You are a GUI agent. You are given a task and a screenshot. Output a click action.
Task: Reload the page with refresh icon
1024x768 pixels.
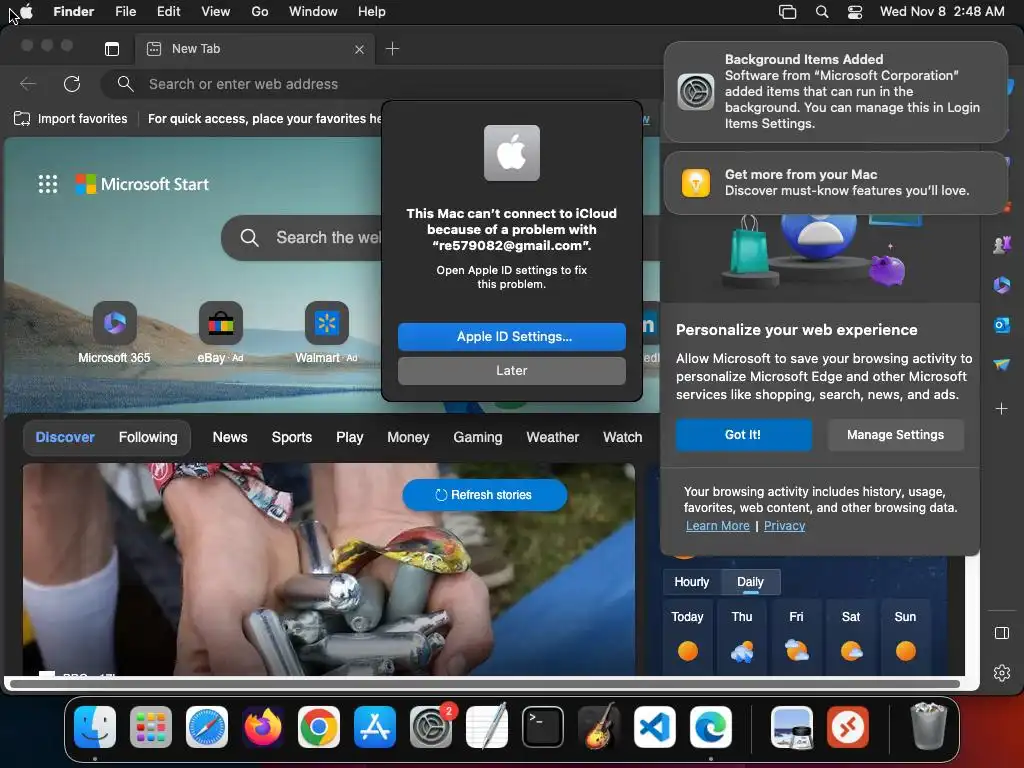[x=72, y=84]
